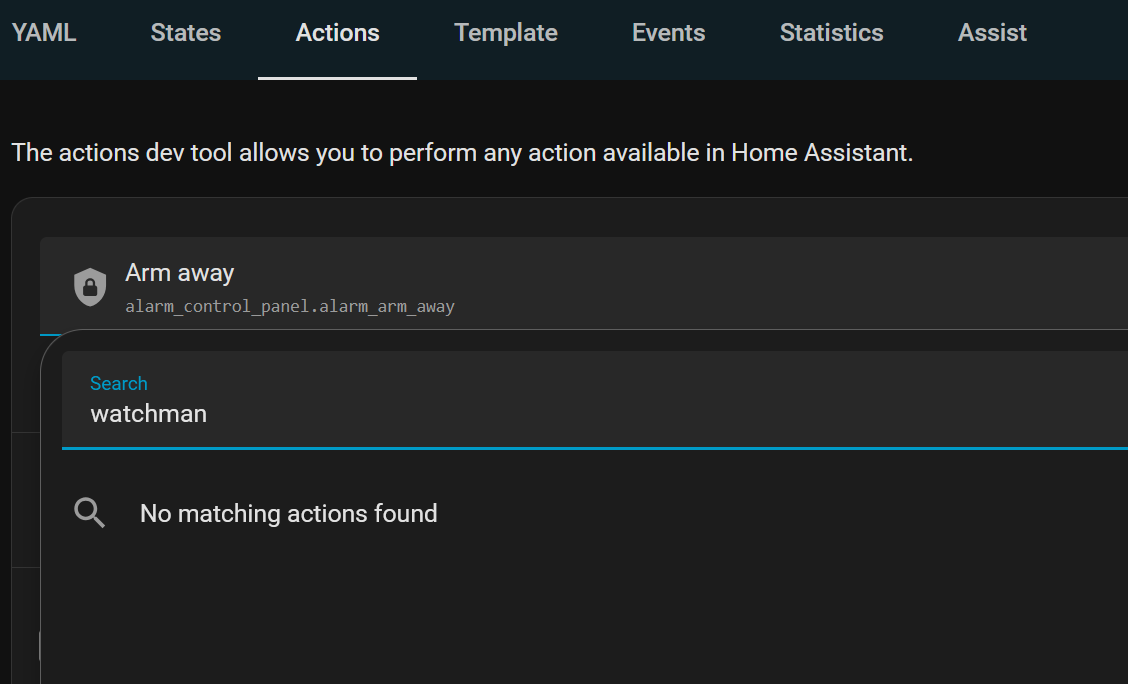Image resolution: width=1128 pixels, height=684 pixels.
Task: Click the search field containing "watchman"
Action: coord(500,414)
